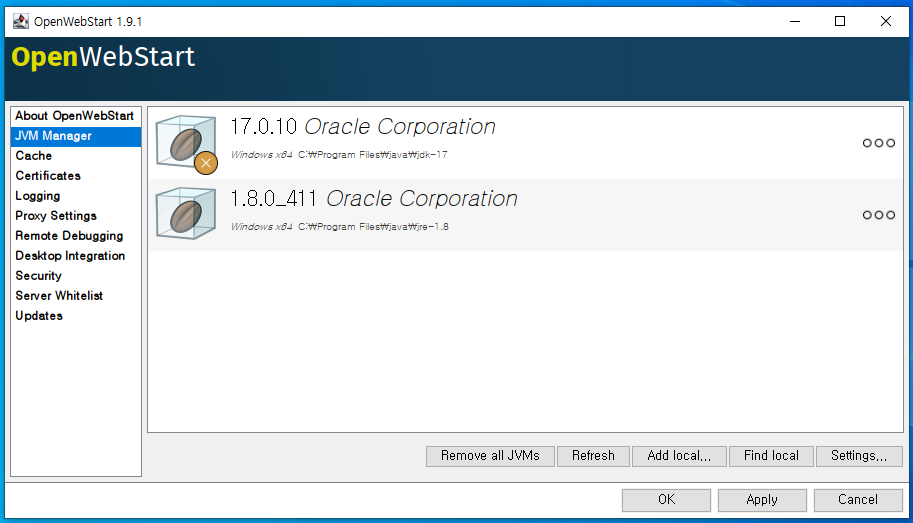The image size is (913, 523).
Task: Click the OpenWebStart banner logo
Action: [103, 58]
